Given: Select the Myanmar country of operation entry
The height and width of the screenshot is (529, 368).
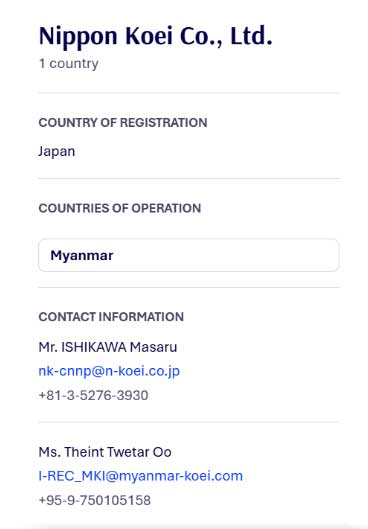Looking at the screenshot, I should tap(189, 255).
